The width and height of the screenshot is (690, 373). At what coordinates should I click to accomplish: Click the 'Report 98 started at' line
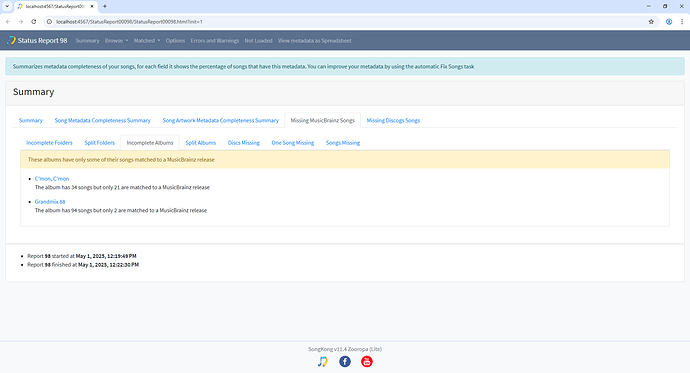pyautogui.click(x=82, y=256)
